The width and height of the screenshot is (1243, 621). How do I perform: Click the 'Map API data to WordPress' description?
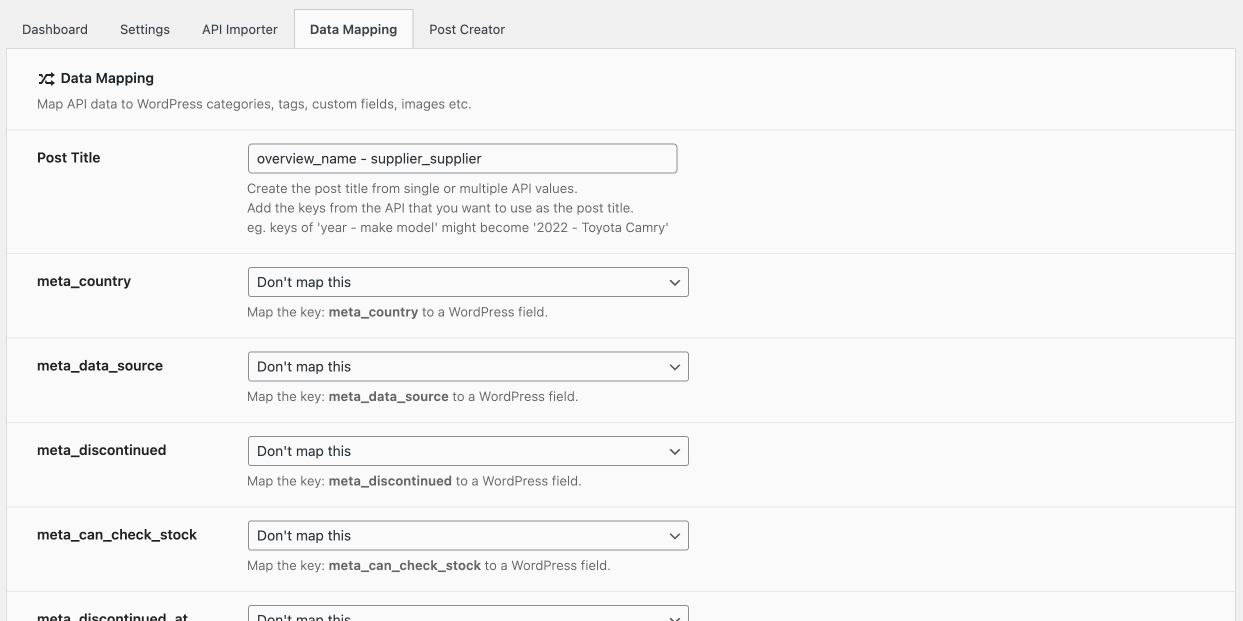pyautogui.click(x=254, y=104)
